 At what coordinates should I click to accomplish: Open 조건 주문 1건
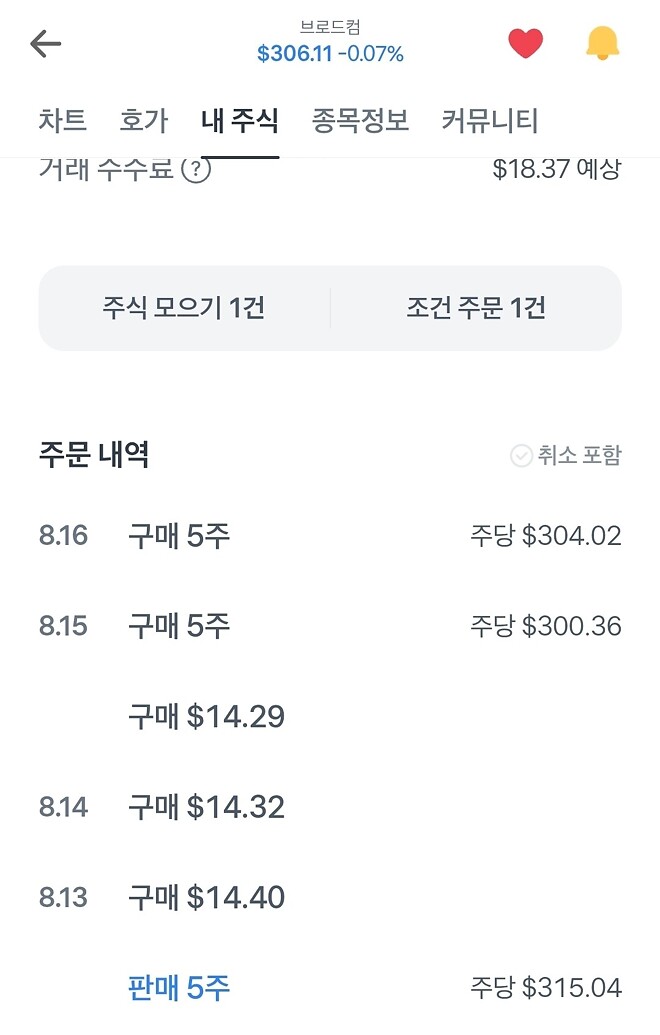tap(477, 308)
